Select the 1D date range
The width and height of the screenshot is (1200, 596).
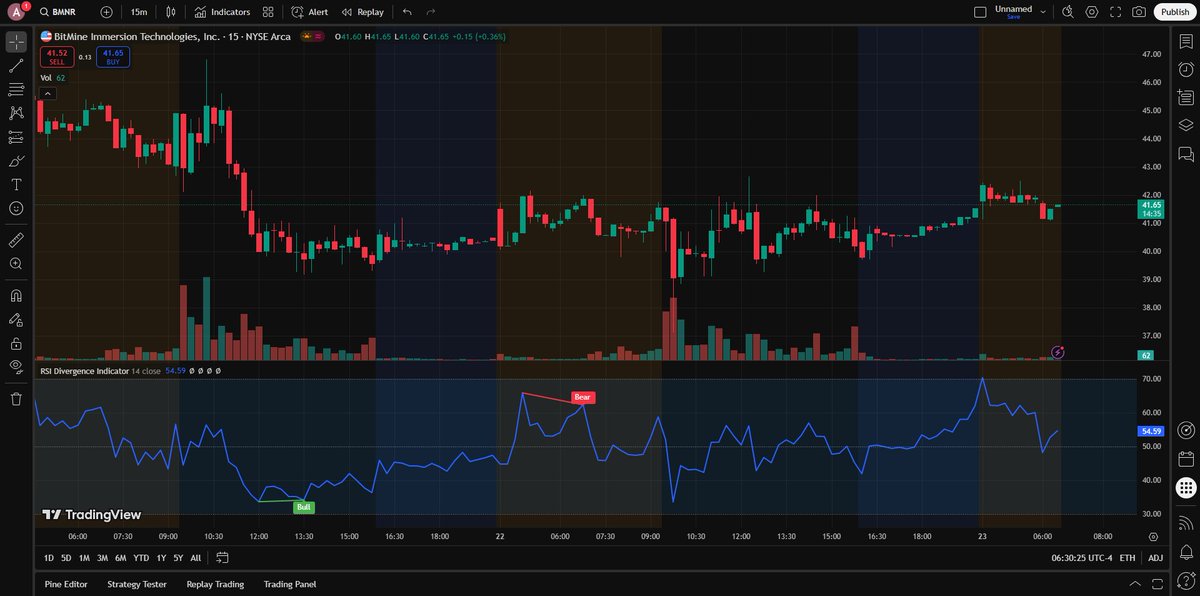coord(49,558)
